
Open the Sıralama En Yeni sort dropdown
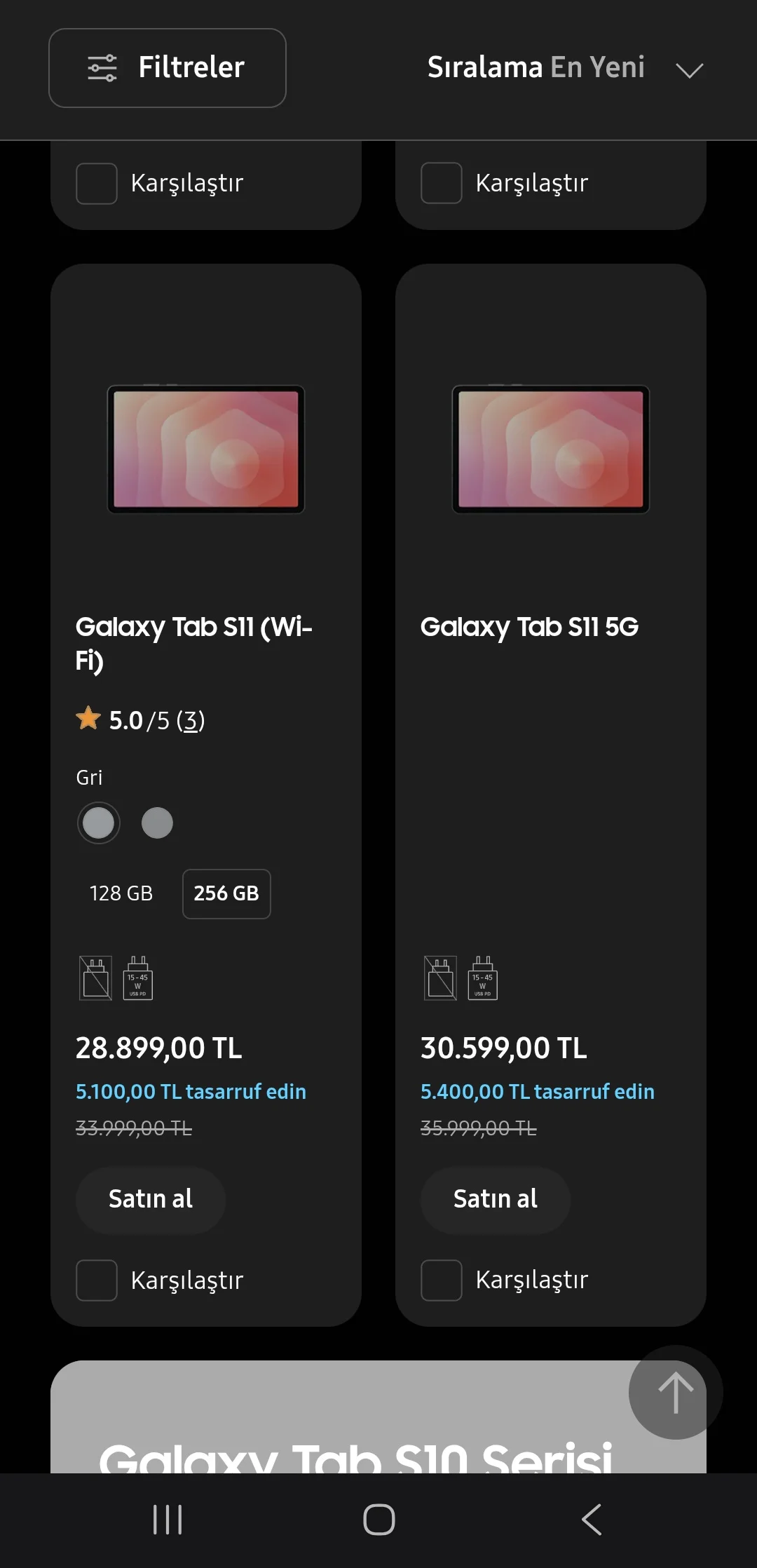536,68
